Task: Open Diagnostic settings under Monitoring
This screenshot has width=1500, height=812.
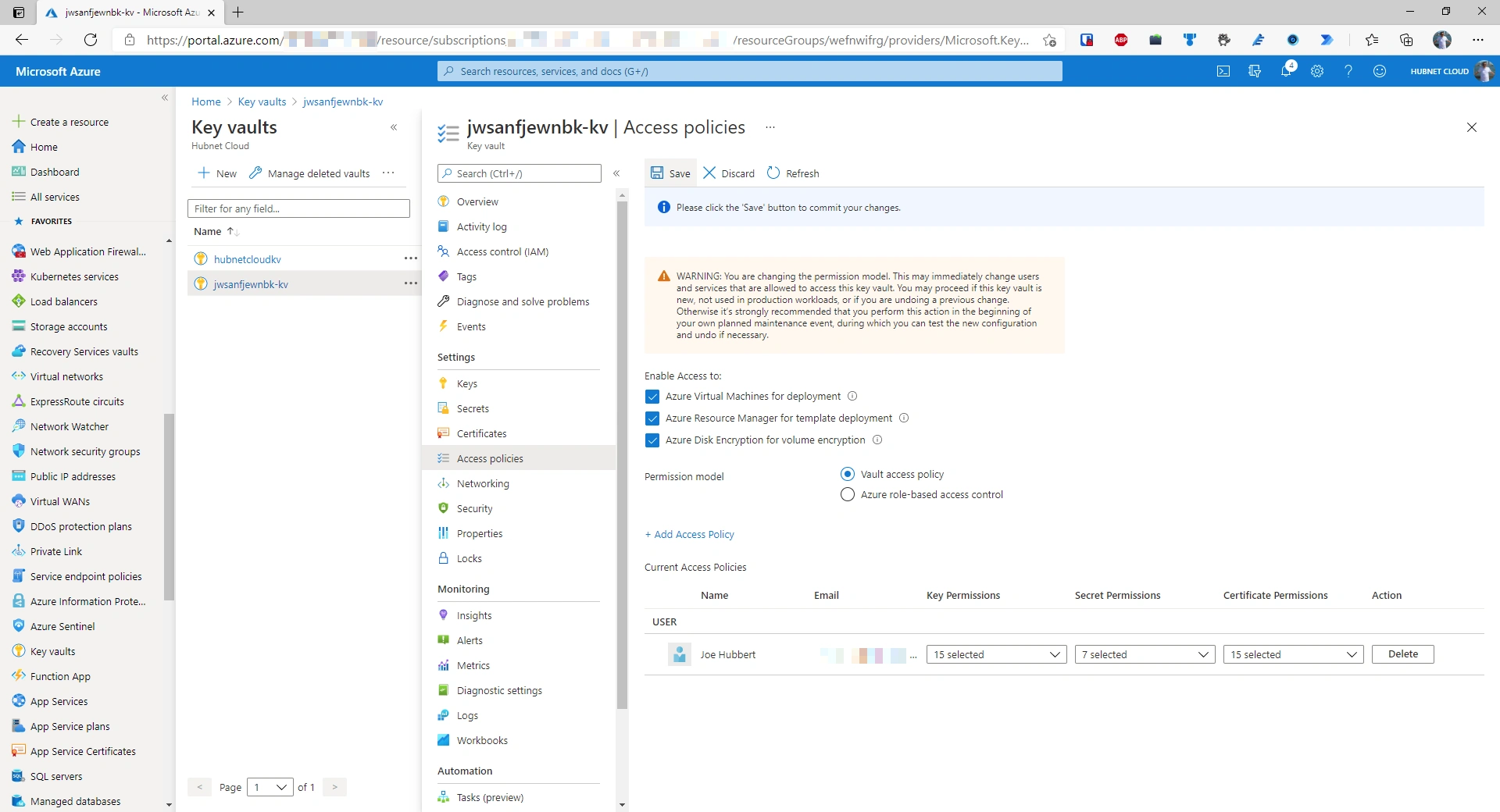Action: coord(499,690)
